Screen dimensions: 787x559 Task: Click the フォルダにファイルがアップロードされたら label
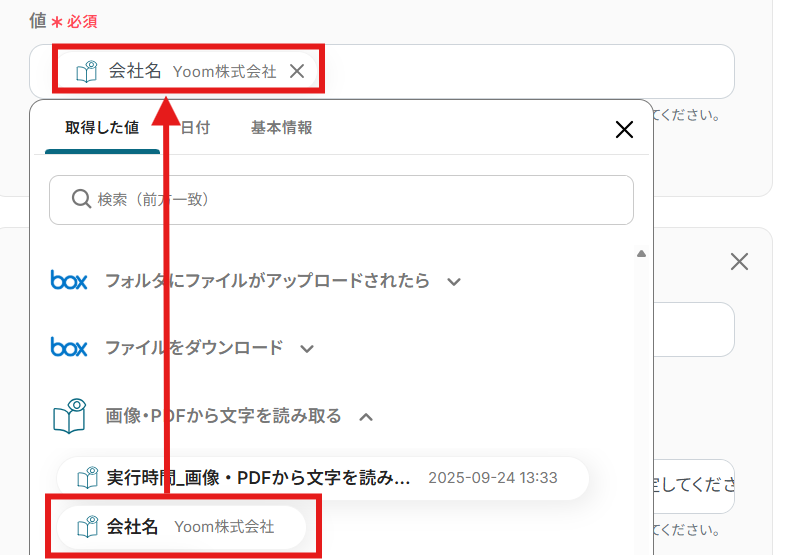[268, 281]
